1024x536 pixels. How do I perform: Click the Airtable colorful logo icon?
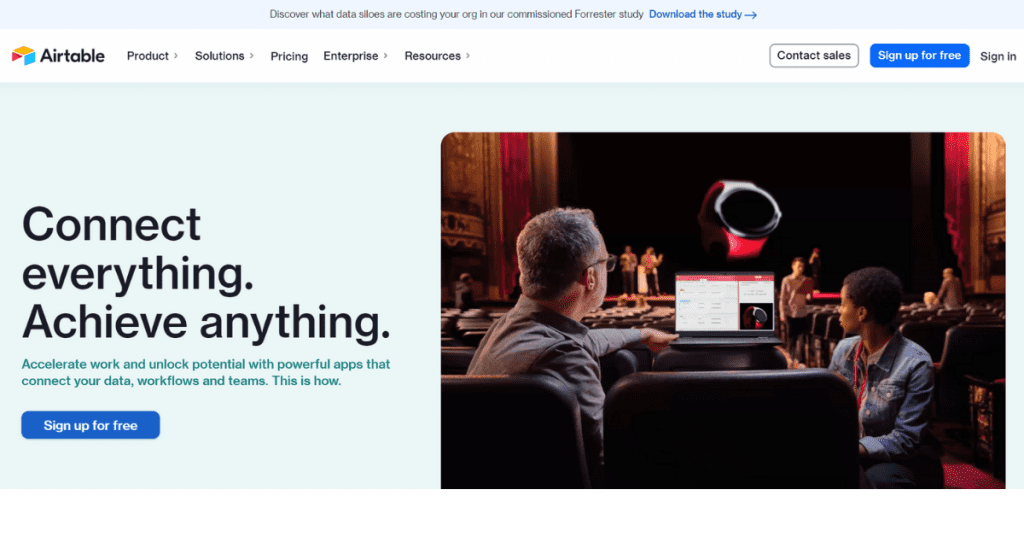pyautogui.click(x=23, y=56)
